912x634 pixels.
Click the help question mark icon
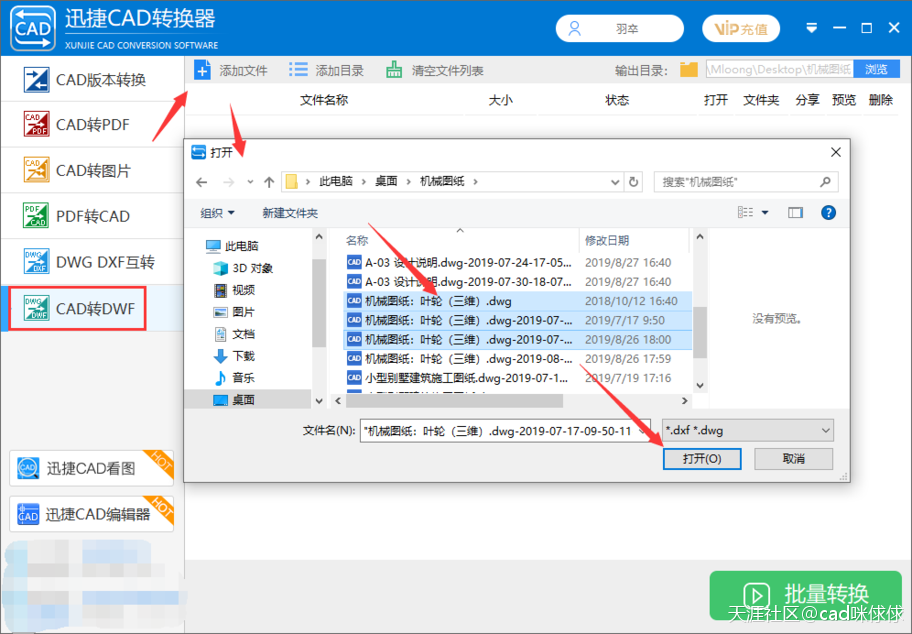[x=828, y=213]
